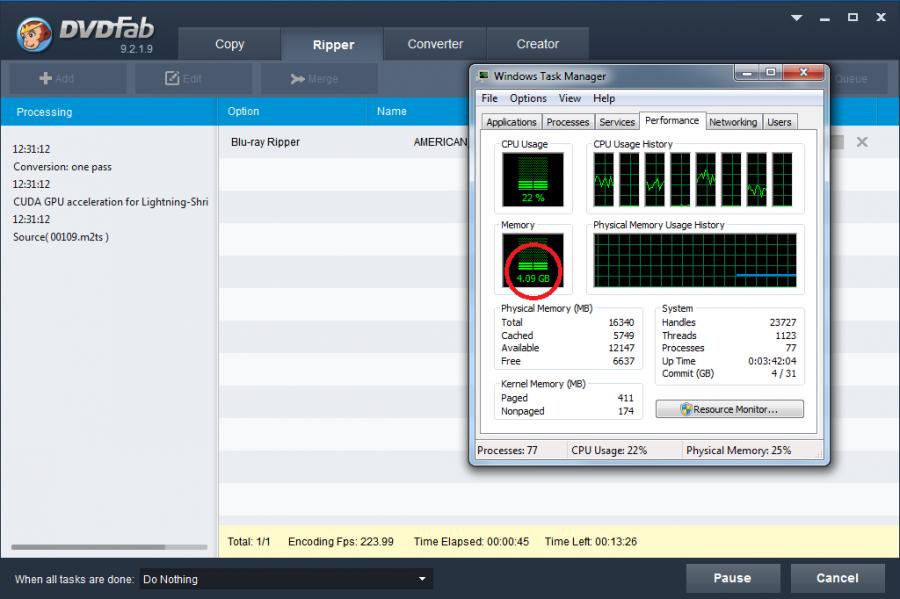Click the 'Conversion: one pass' log entry

[63, 167]
